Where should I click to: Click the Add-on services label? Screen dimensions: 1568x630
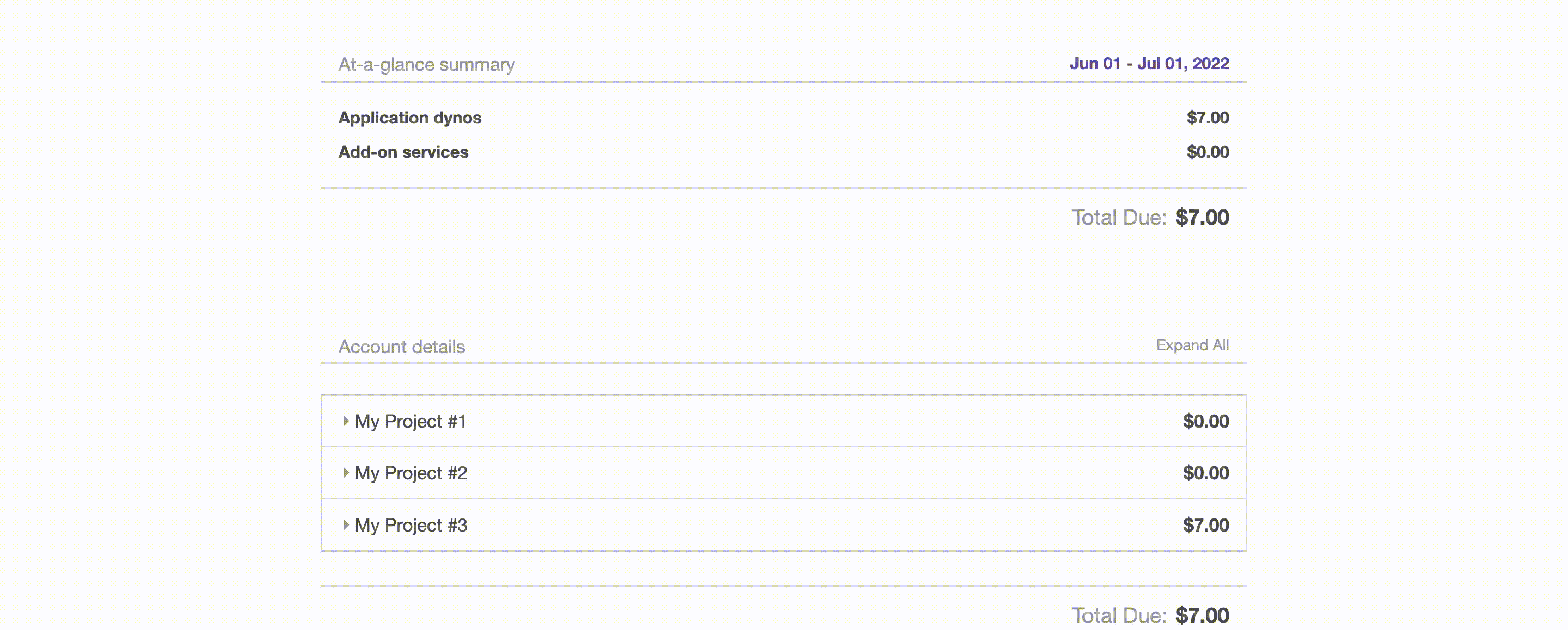pyautogui.click(x=403, y=152)
